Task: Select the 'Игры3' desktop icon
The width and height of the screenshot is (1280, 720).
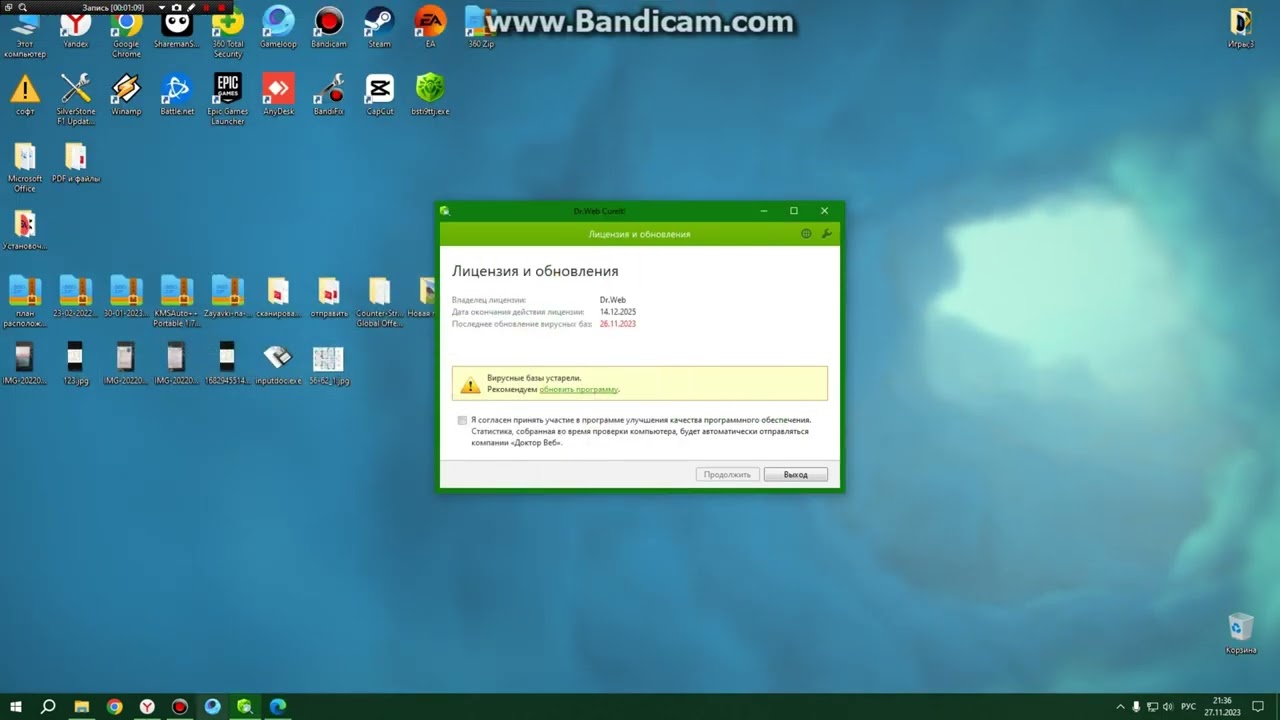Action: click(x=1241, y=27)
